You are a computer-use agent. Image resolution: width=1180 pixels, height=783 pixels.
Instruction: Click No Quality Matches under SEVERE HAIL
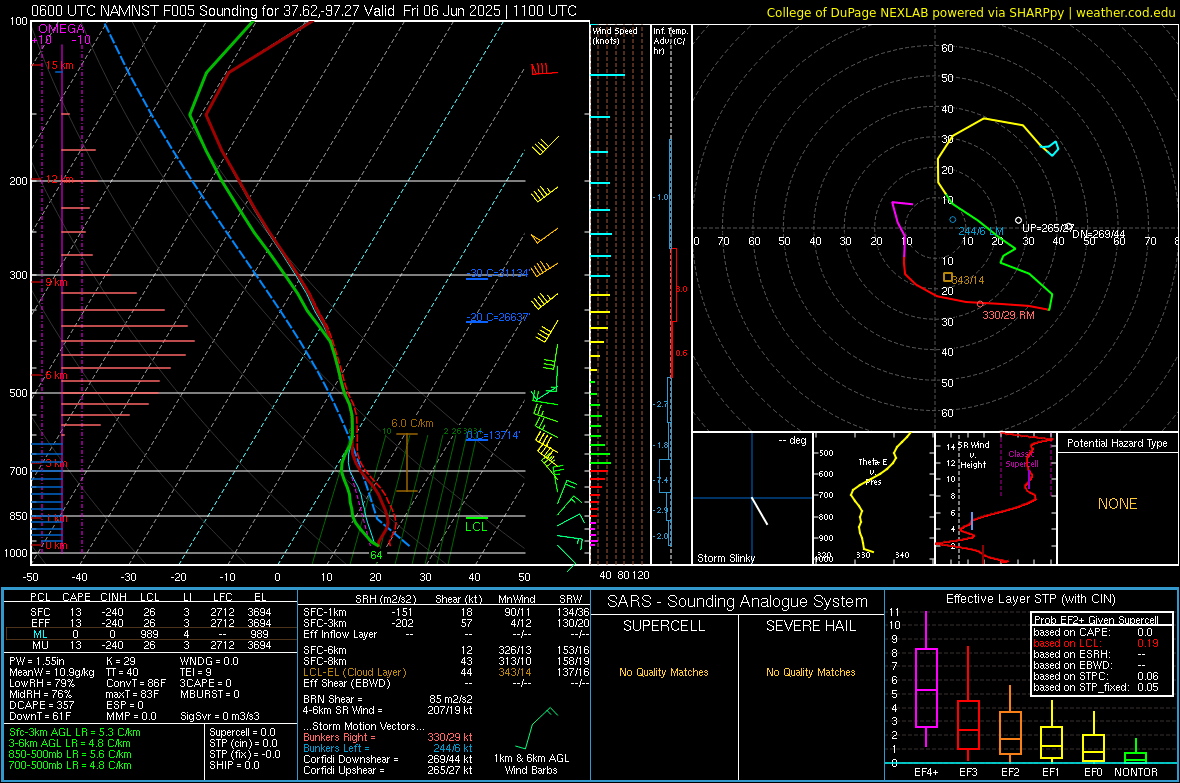click(x=810, y=672)
